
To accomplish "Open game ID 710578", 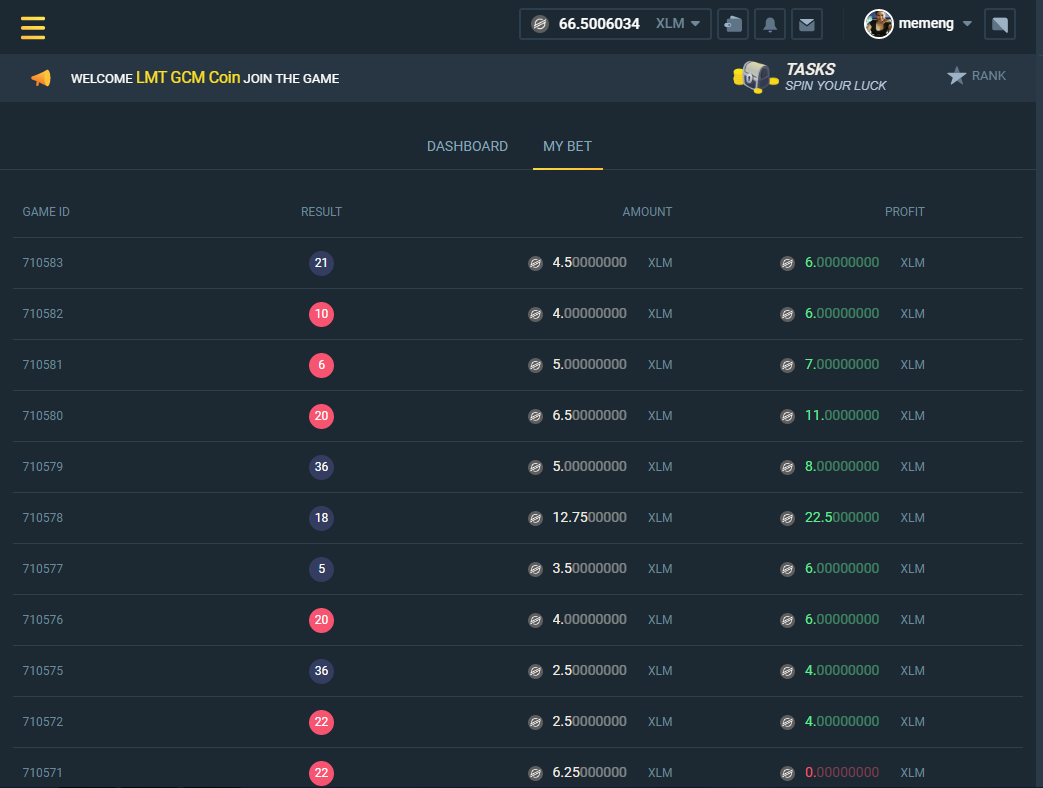I will 43,518.
